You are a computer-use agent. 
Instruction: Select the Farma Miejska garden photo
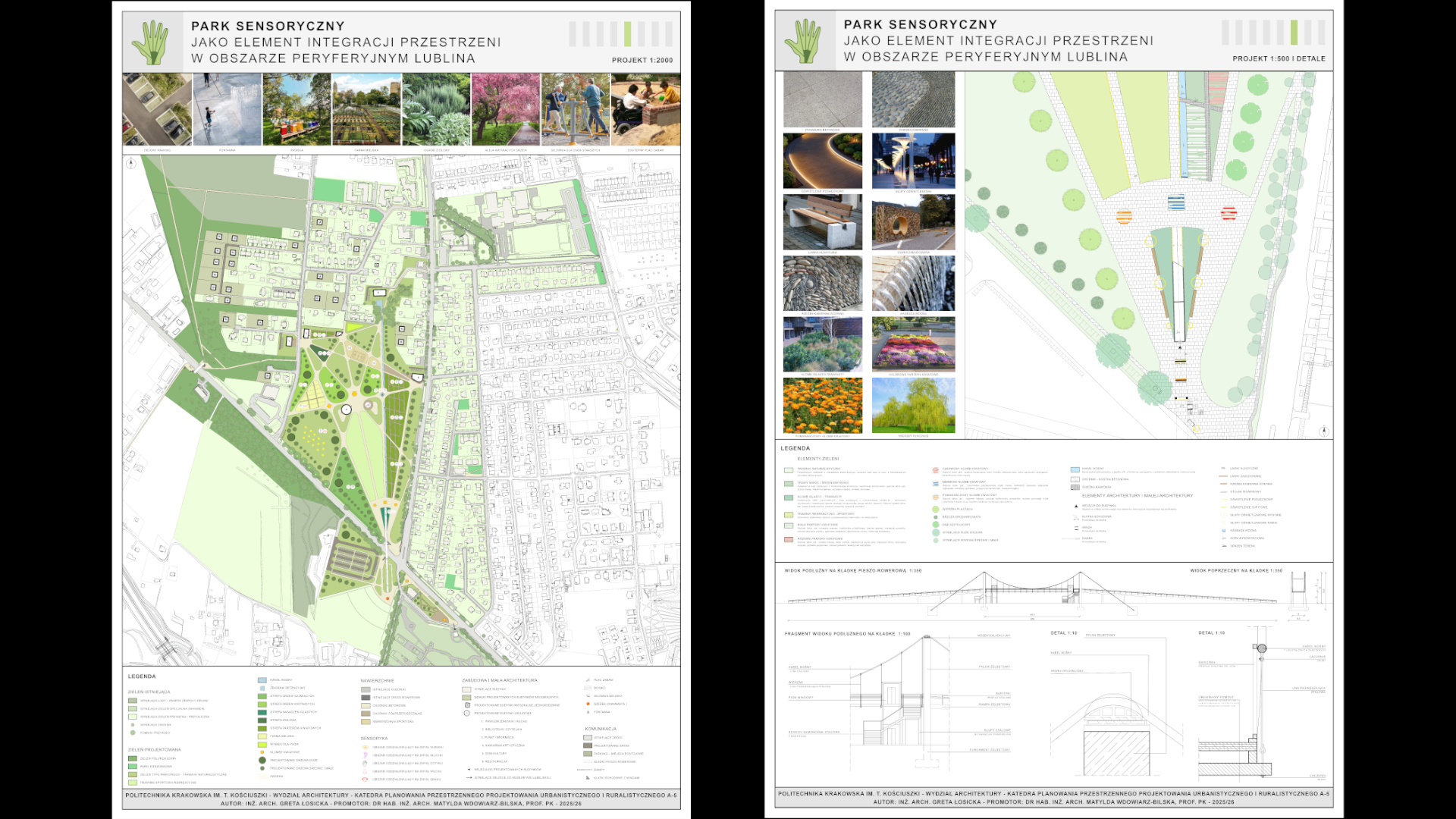[x=366, y=109]
